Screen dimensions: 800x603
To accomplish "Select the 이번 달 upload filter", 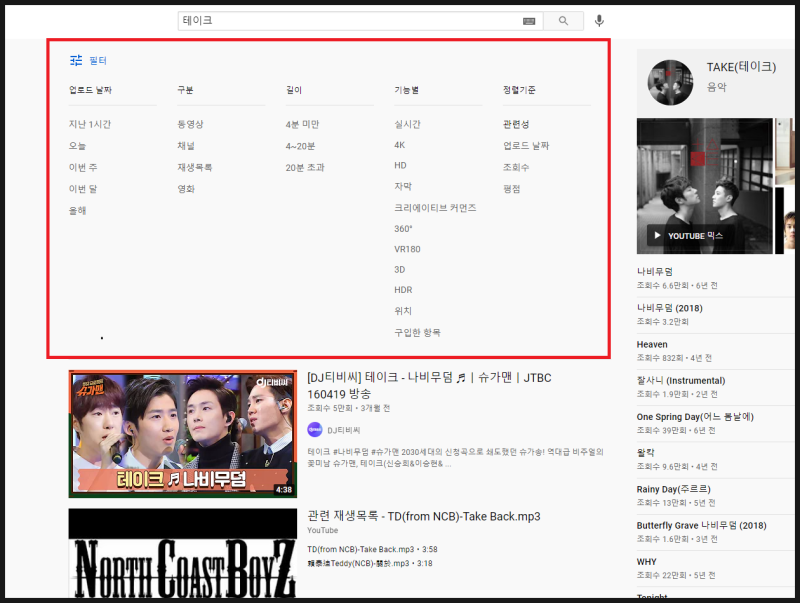I will click(x=83, y=189).
